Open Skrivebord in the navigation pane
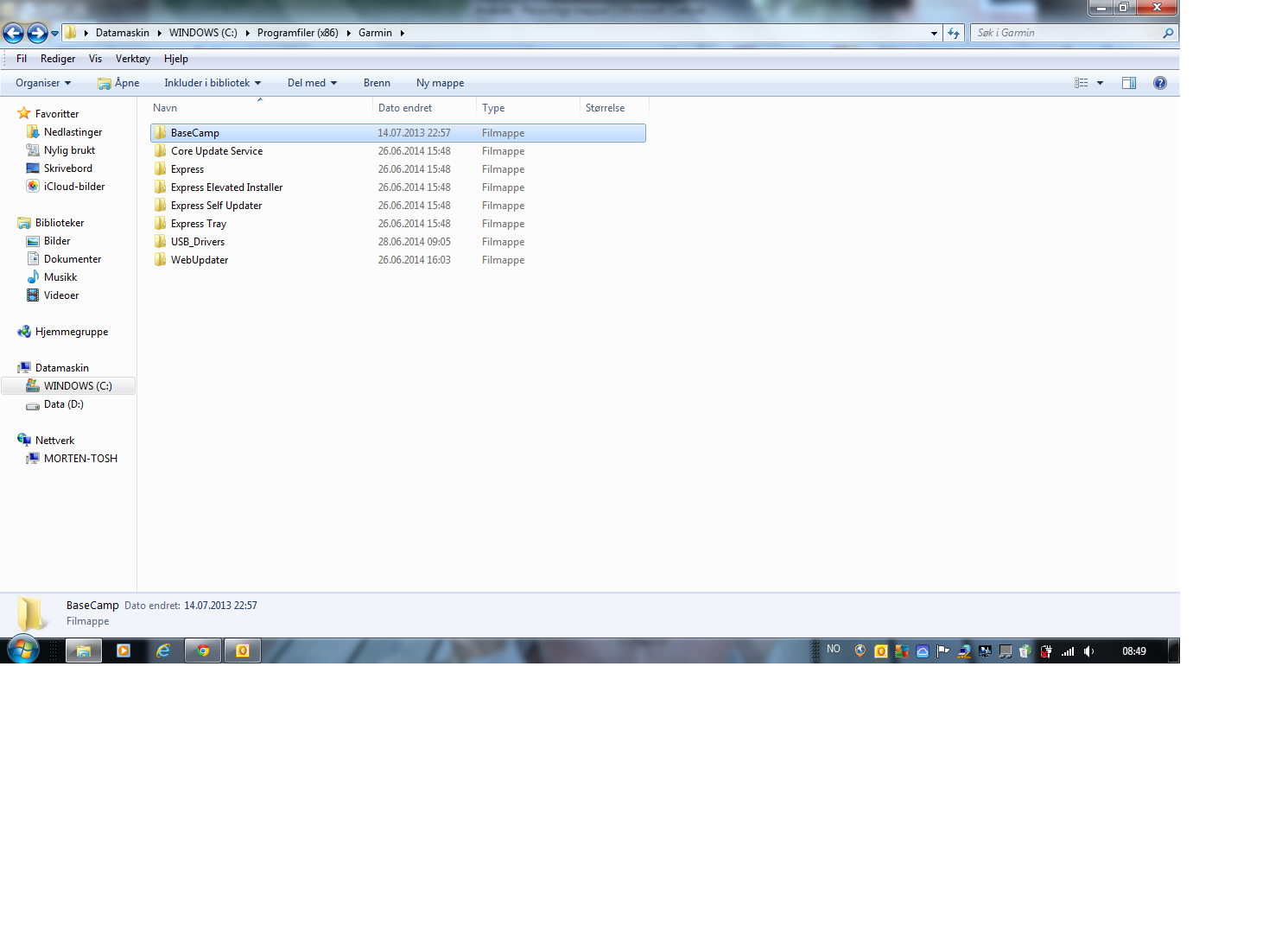This screenshot has width=1269, height=952. 67,168
